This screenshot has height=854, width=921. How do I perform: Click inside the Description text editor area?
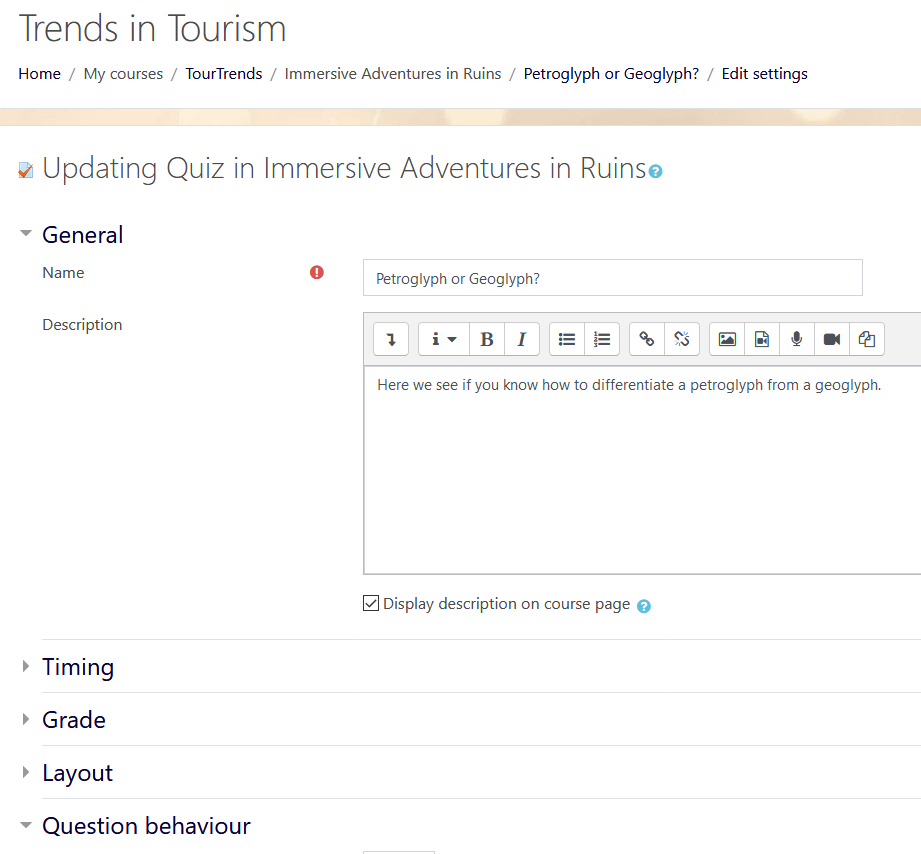(642, 470)
